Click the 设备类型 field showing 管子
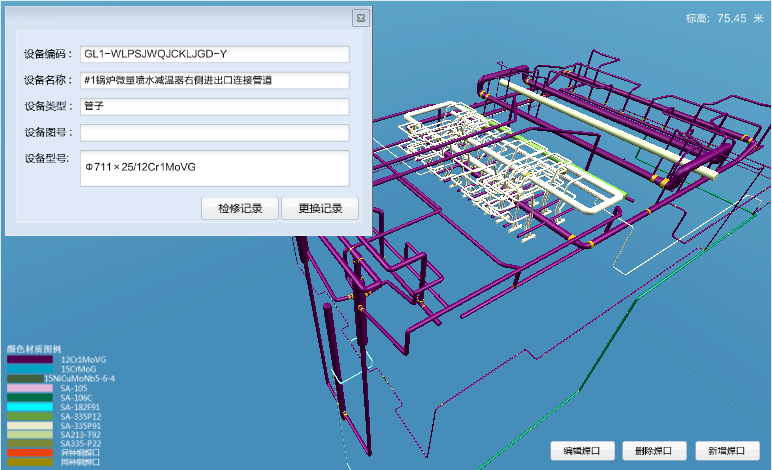Image resolution: width=772 pixels, height=470 pixels. [215, 106]
